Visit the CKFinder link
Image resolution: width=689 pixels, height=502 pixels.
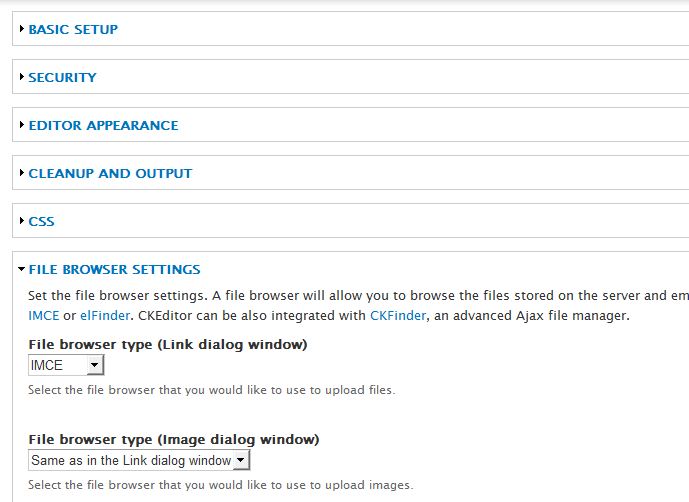click(398, 316)
